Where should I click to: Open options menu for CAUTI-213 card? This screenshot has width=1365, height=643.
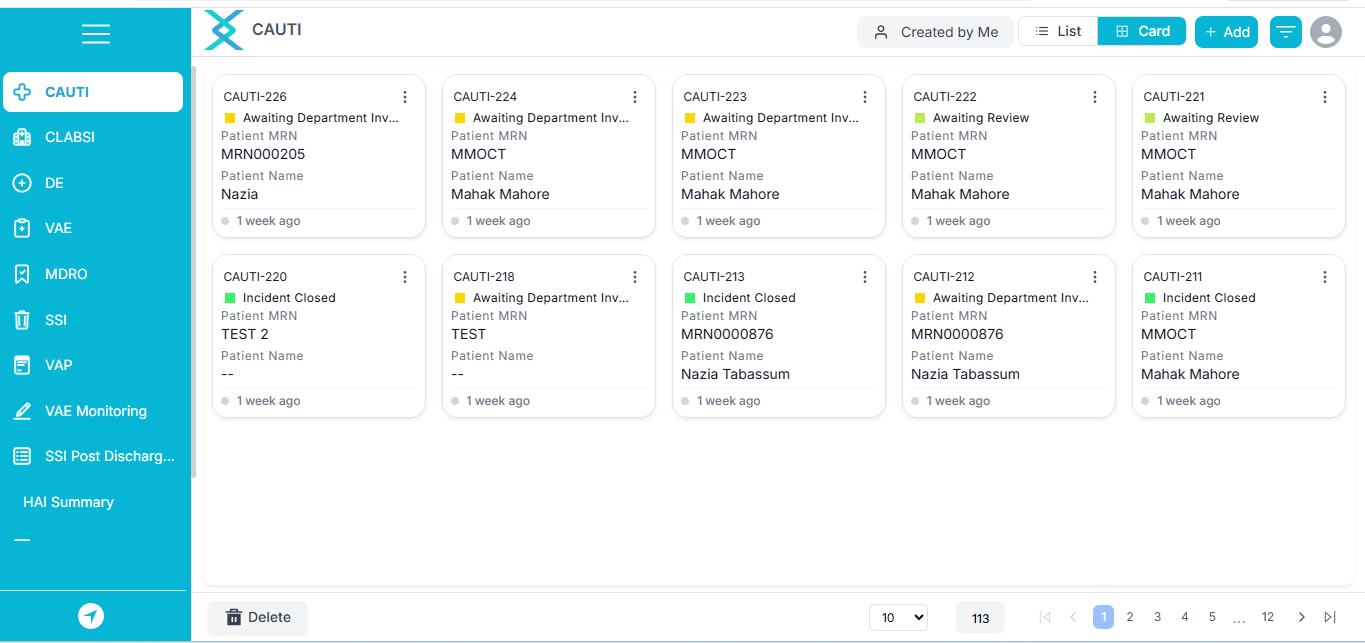pos(865,277)
